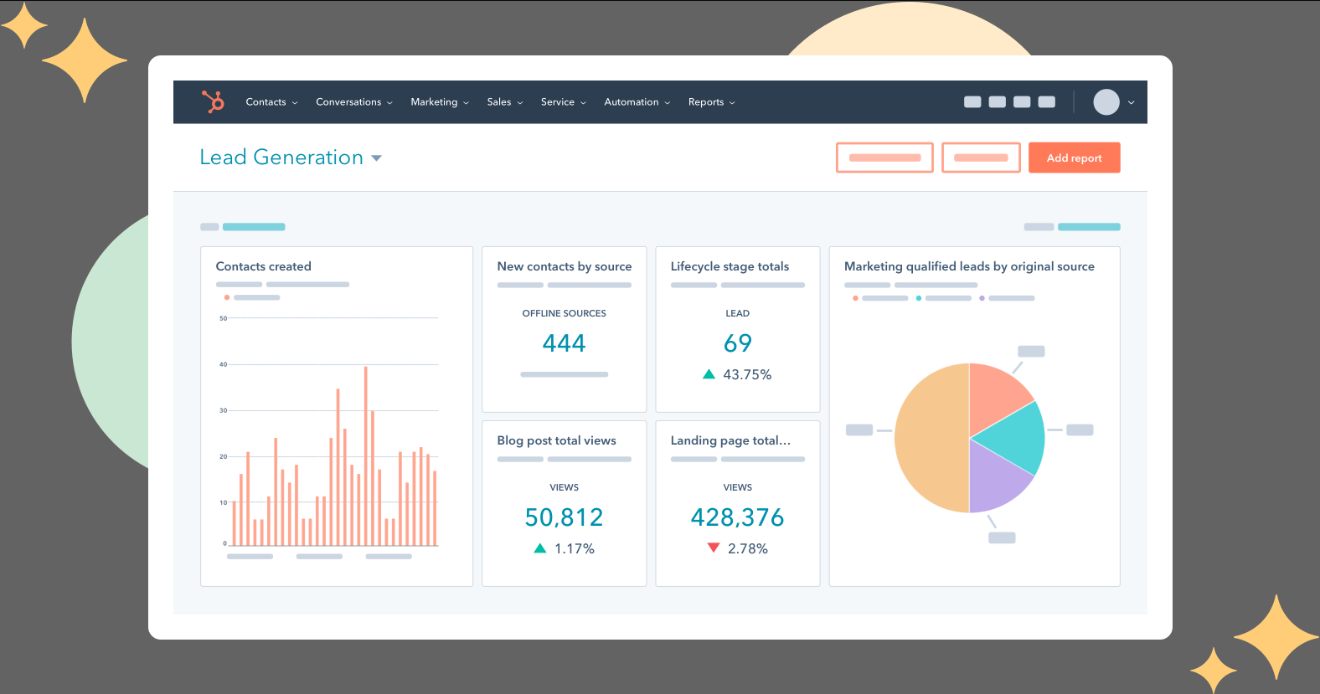Click the LEAD label in Lifecycle stage totals
This screenshot has width=1320, height=694.
click(x=737, y=313)
